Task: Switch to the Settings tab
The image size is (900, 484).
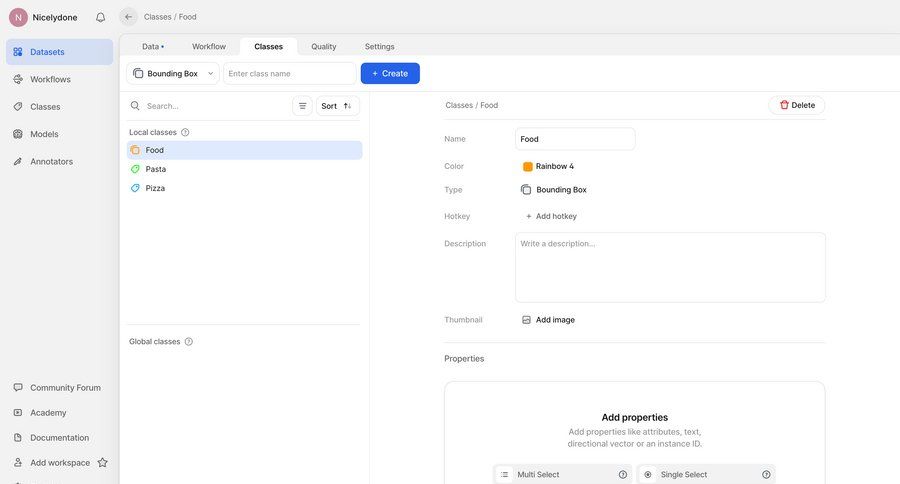Action: (379, 47)
